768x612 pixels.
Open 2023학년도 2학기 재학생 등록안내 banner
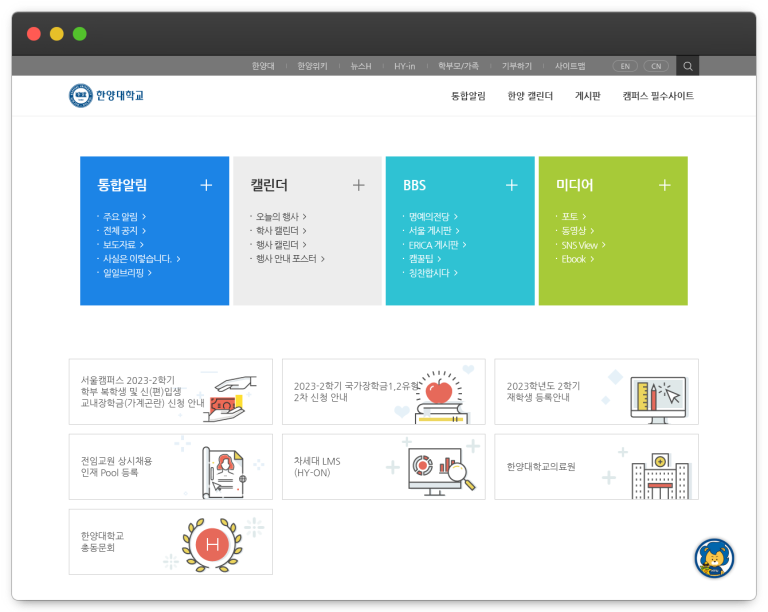(596, 392)
